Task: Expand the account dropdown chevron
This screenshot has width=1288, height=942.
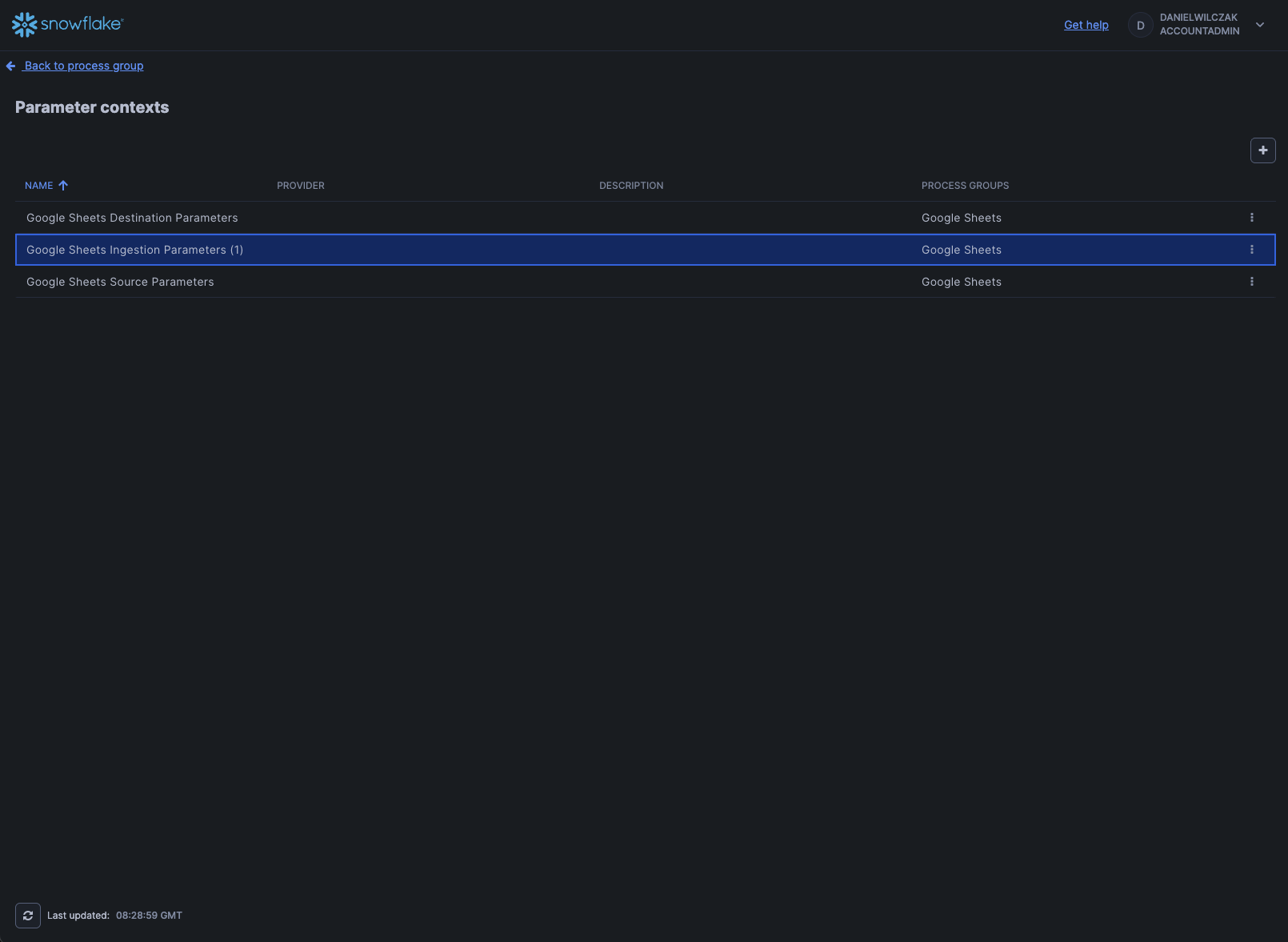Action: [1260, 25]
